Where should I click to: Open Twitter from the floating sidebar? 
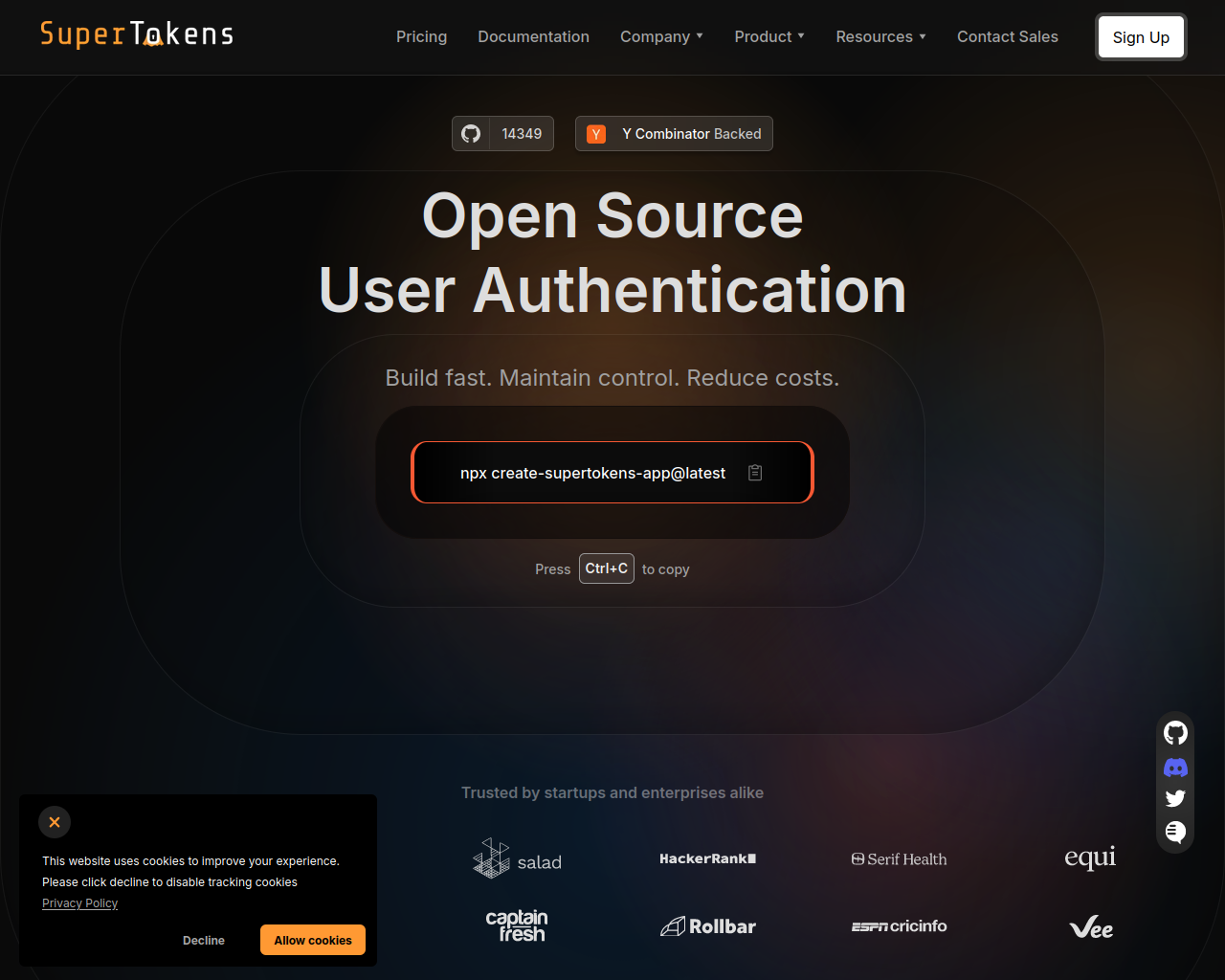[x=1175, y=798]
